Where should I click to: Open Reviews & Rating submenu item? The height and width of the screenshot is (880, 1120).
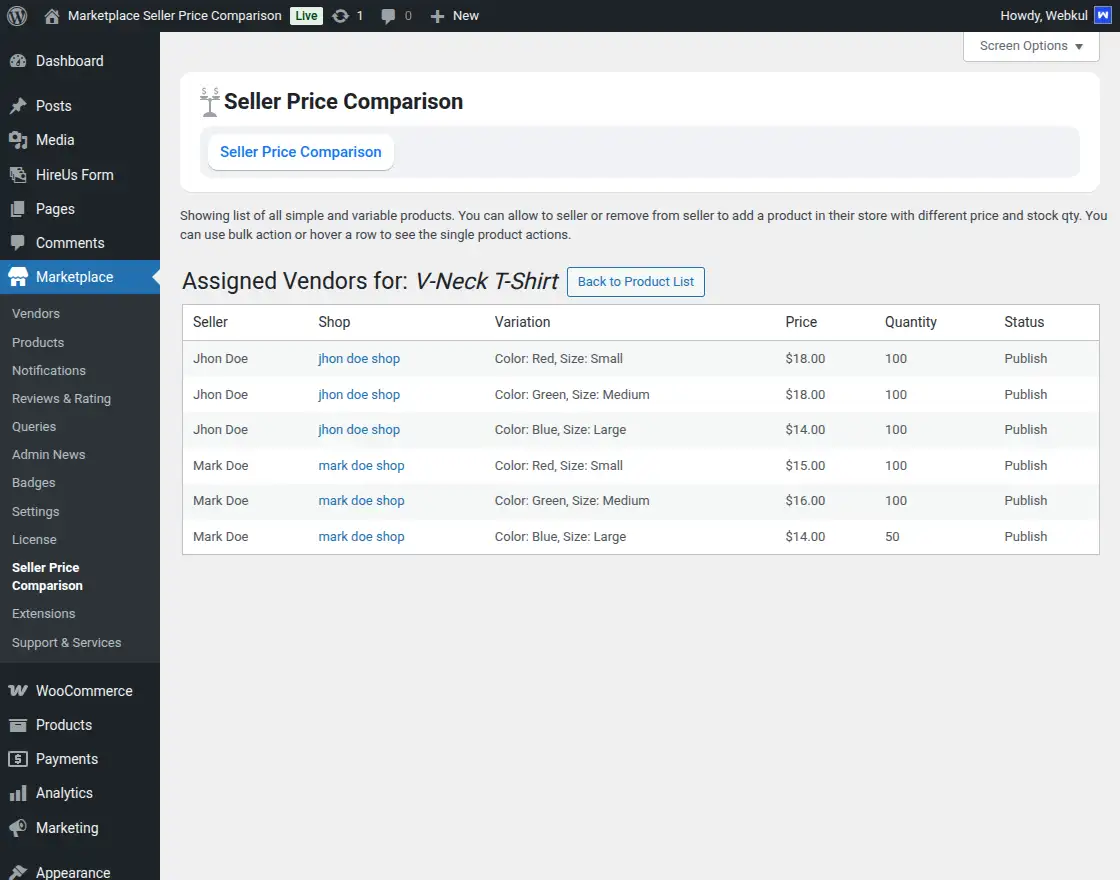pyautogui.click(x=61, y=399)
